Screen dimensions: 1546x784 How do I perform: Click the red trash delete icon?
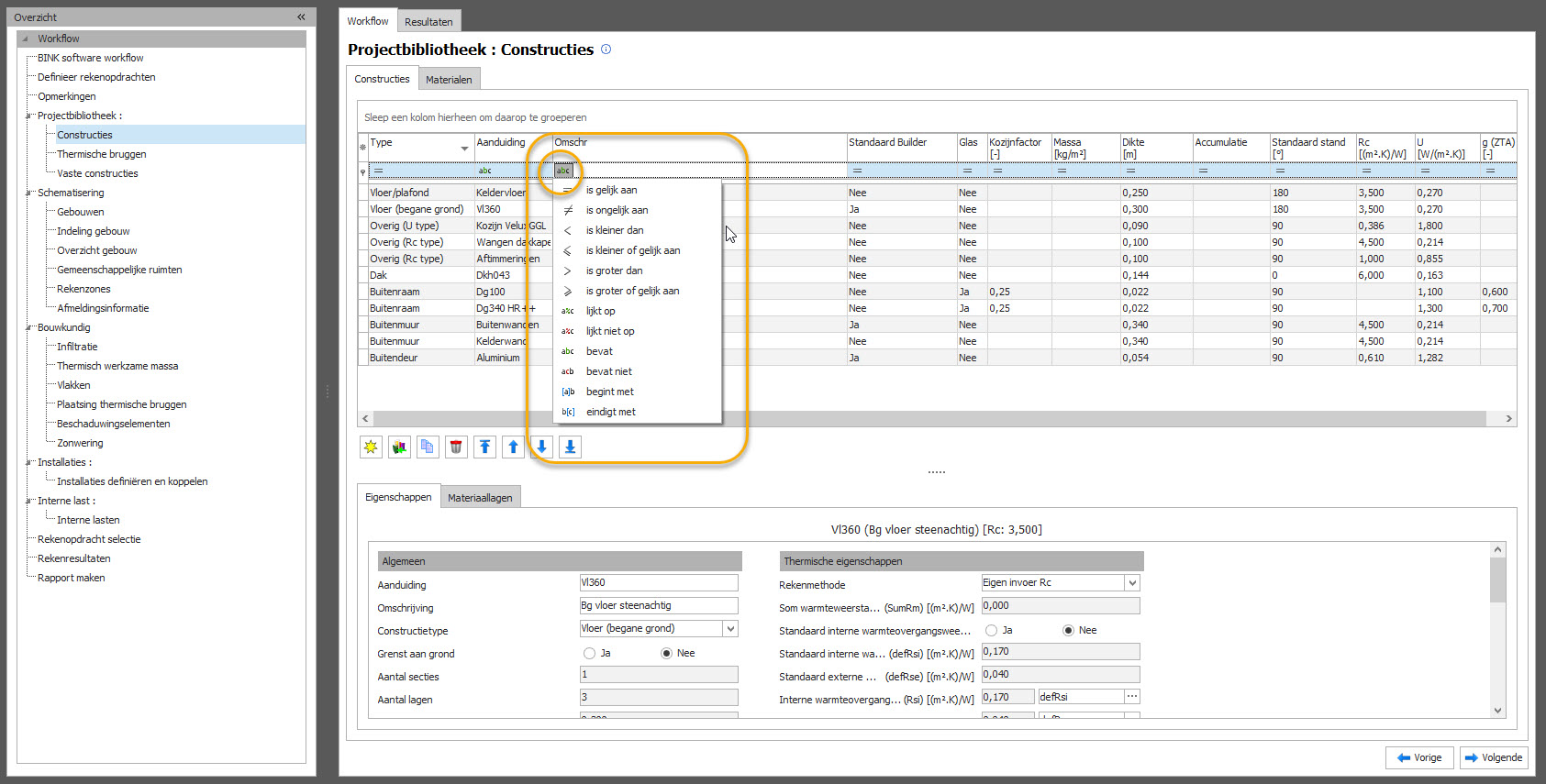coord(456,447)
